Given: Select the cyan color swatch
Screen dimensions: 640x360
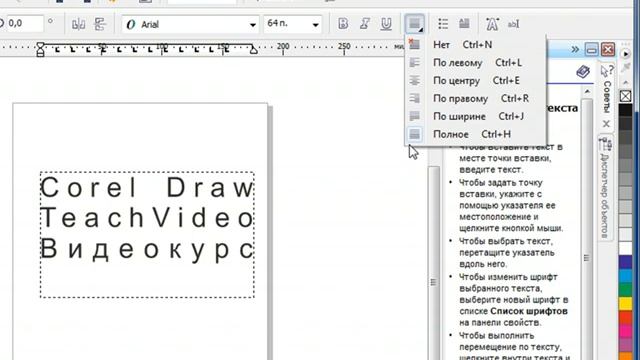Looking at the screenshot, I should (x=625, y=276).
